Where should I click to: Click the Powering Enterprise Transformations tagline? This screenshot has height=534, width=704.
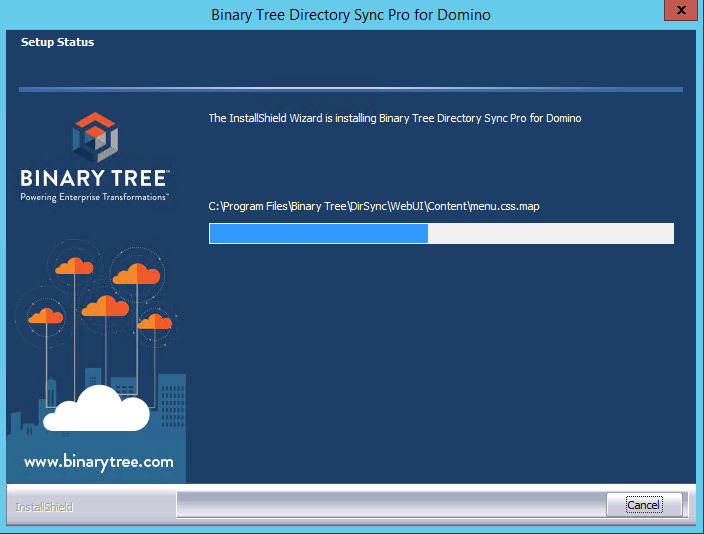click(x=94, y=197)
